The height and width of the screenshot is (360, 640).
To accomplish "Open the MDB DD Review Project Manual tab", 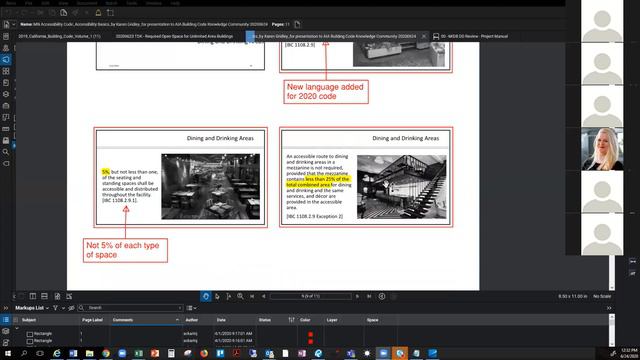I will point(474,36).
